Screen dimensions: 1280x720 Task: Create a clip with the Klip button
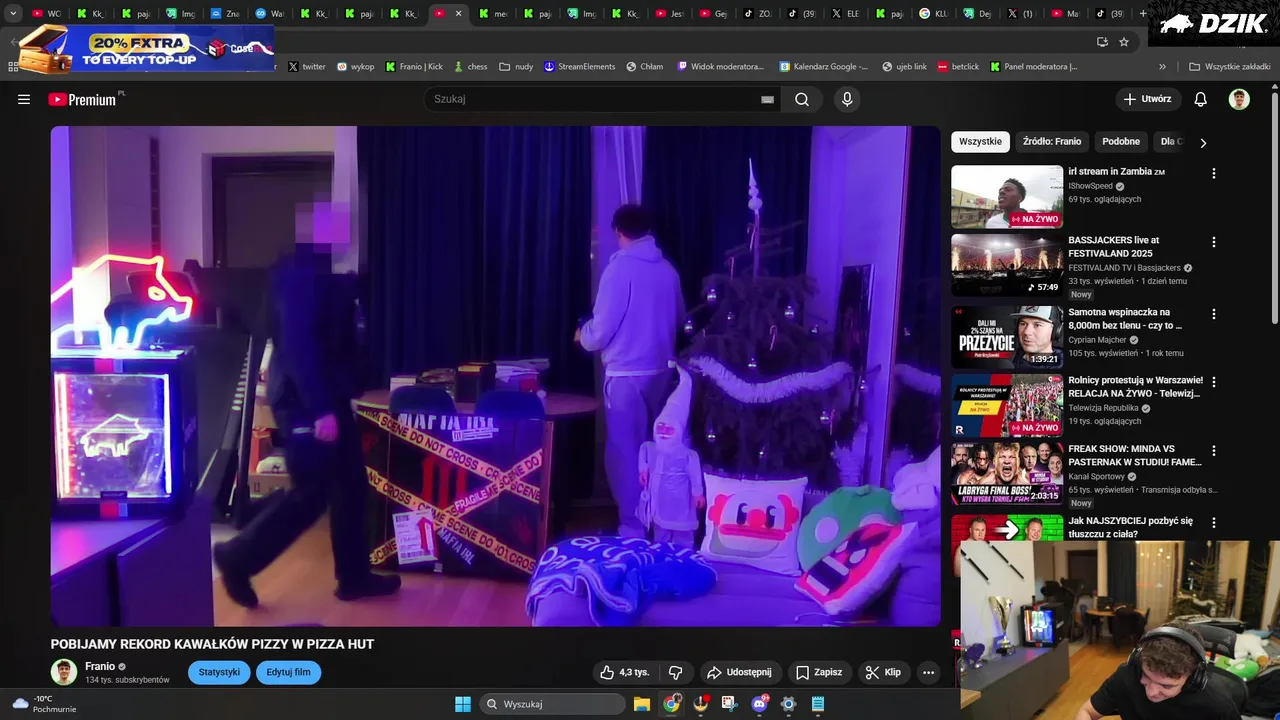(883, 672)
